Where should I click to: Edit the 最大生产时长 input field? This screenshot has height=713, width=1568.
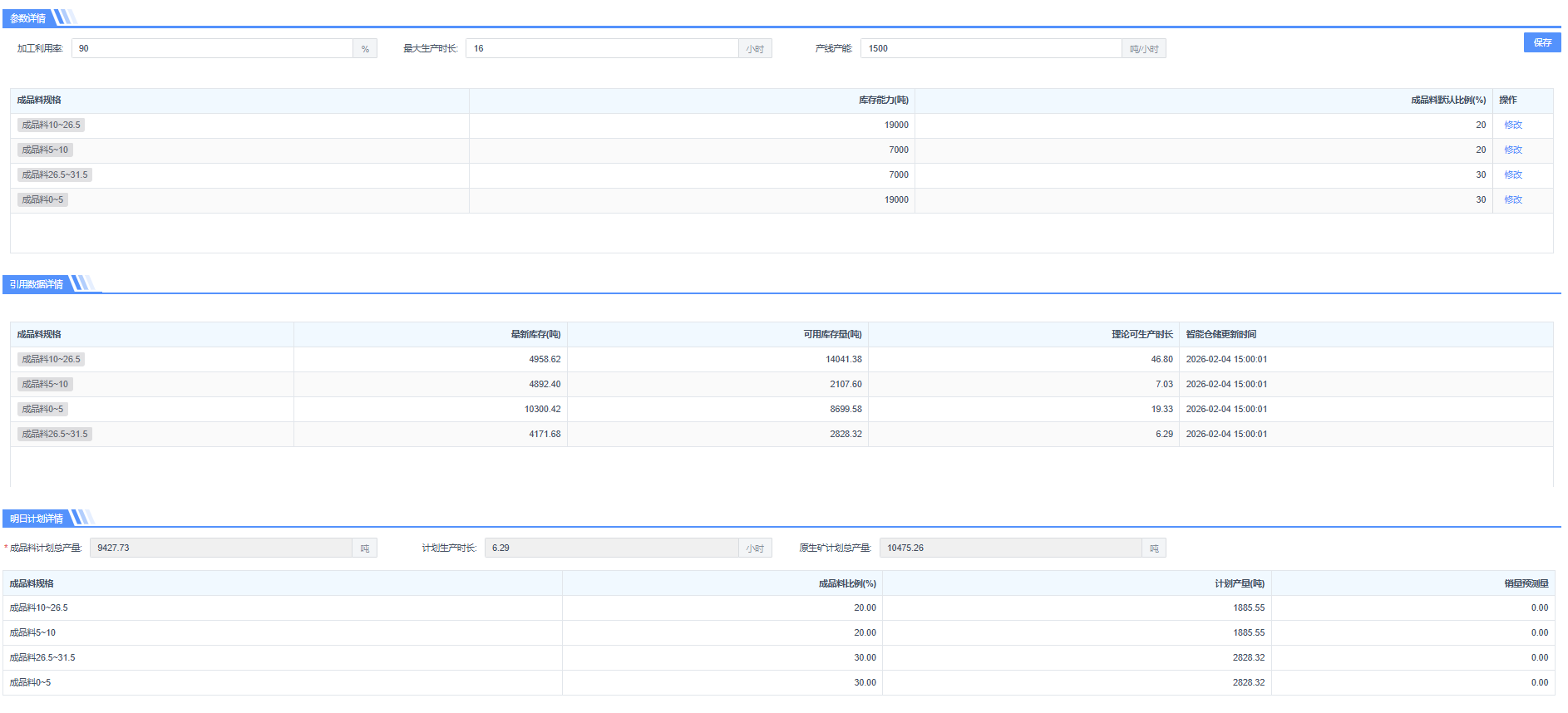click(x=602, y=48)
